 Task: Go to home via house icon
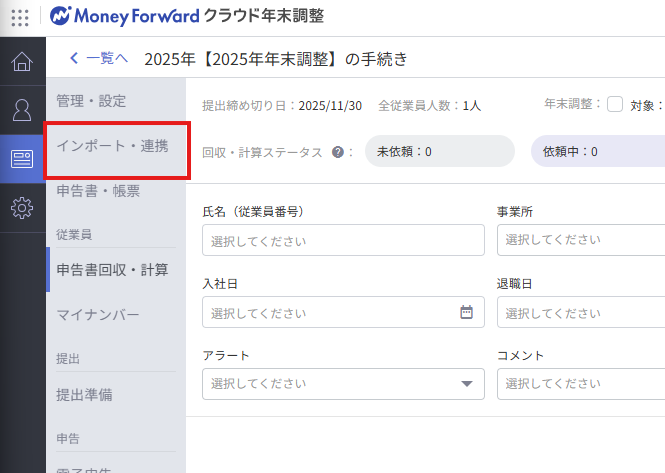pos(22,62)
